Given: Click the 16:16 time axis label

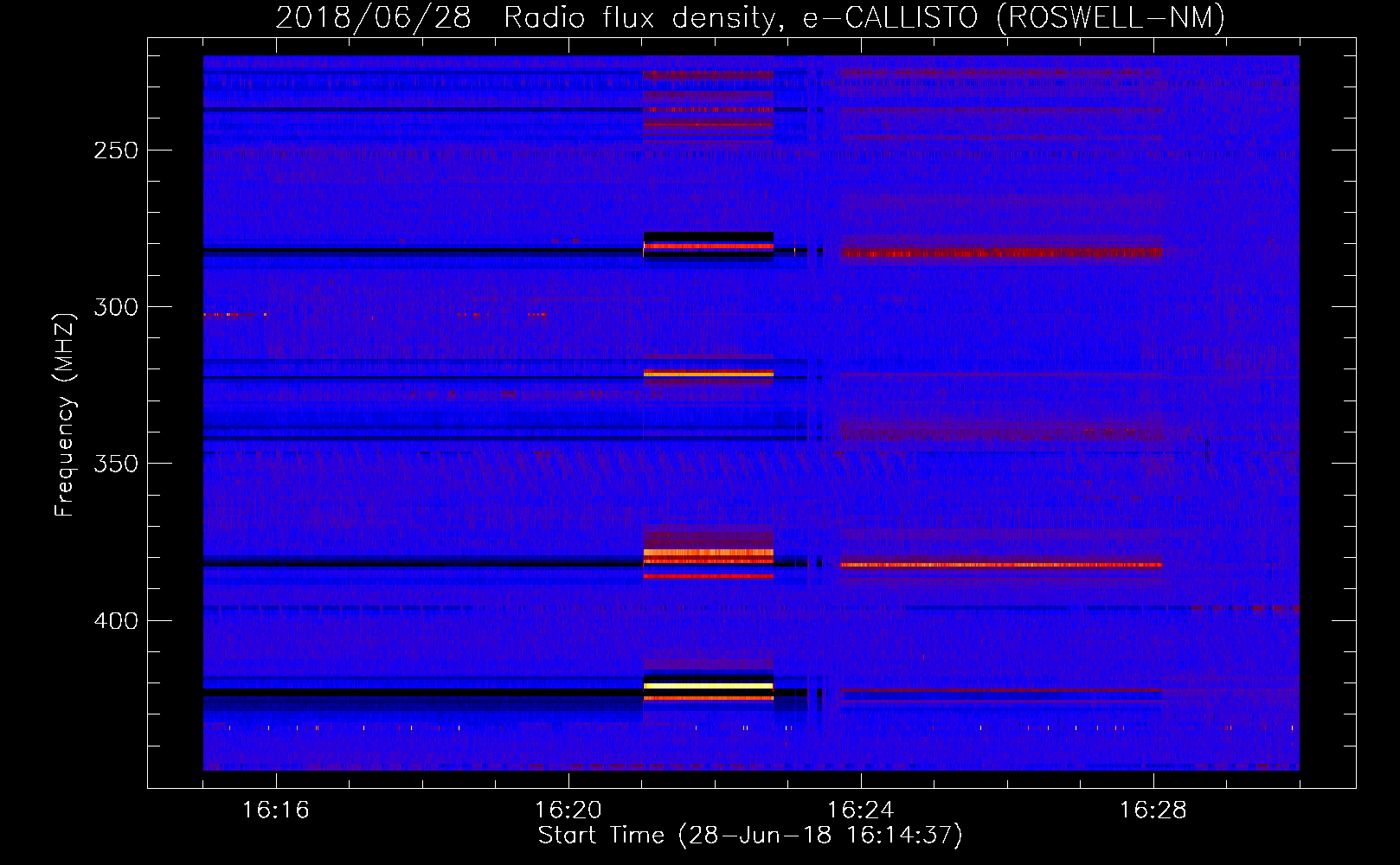Looking at the screenshot, I should tap(276, 811).
